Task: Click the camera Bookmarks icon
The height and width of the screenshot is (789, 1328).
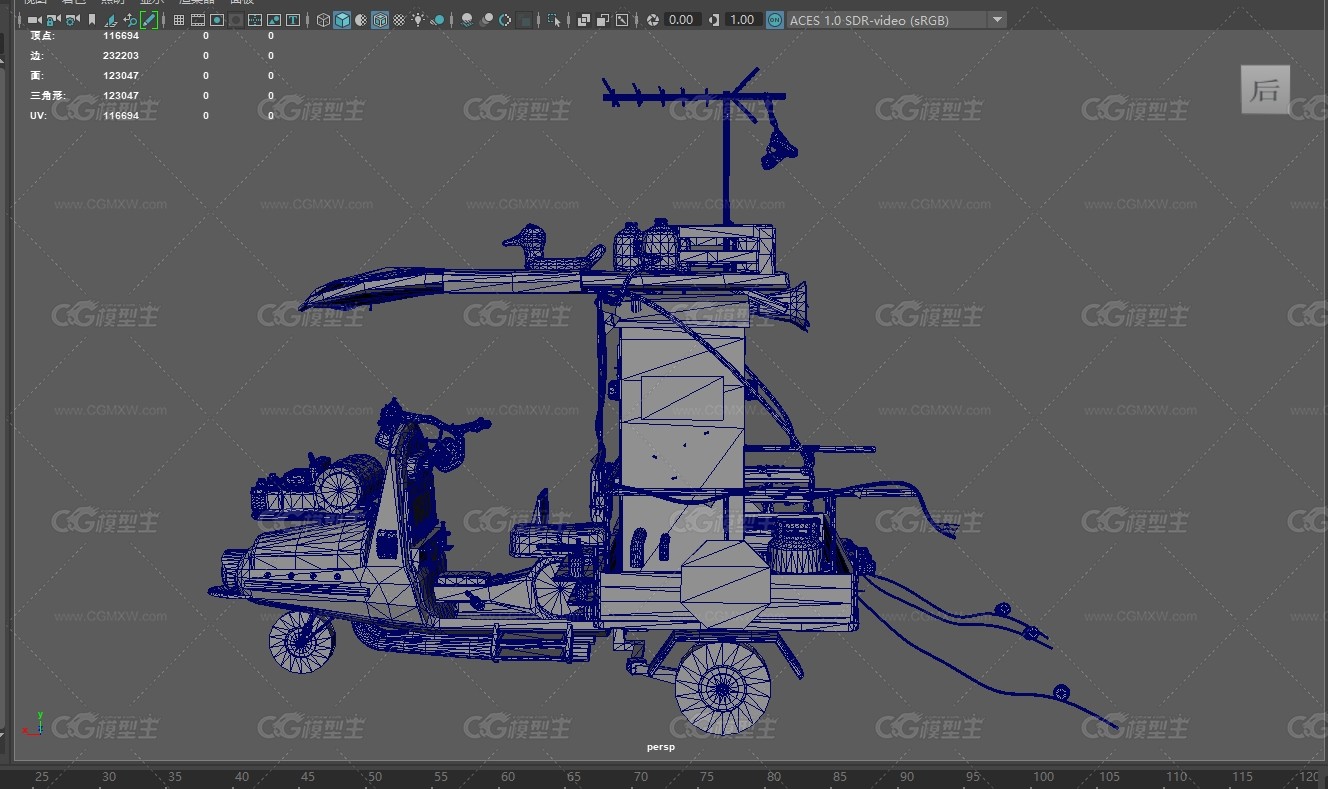Action: tap(92, 20)
